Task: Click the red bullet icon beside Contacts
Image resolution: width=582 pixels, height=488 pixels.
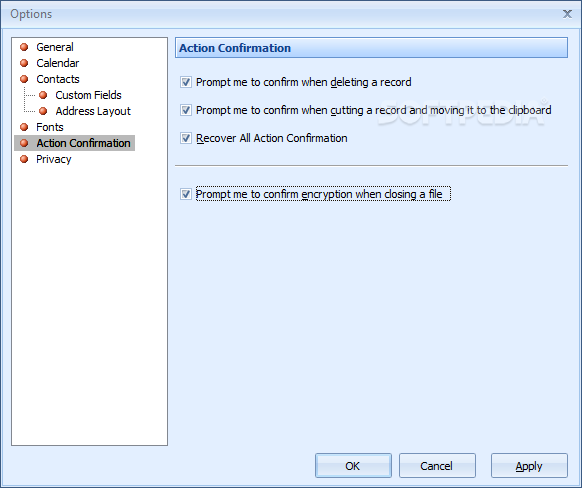Action: (24, 79)
